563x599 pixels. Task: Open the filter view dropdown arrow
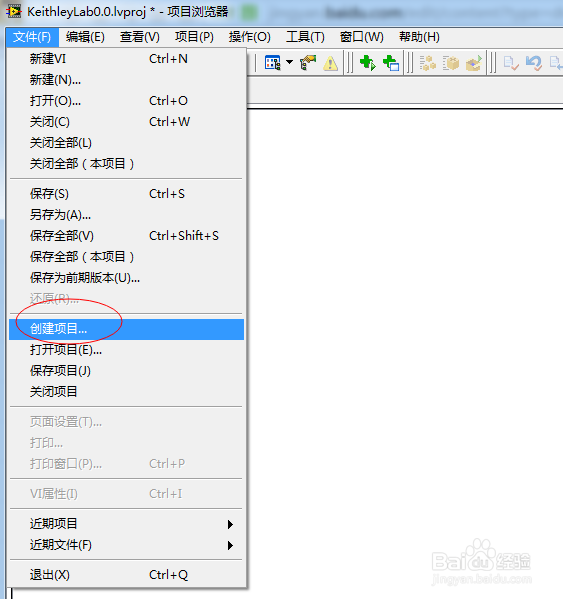click(x=290, y=62)
